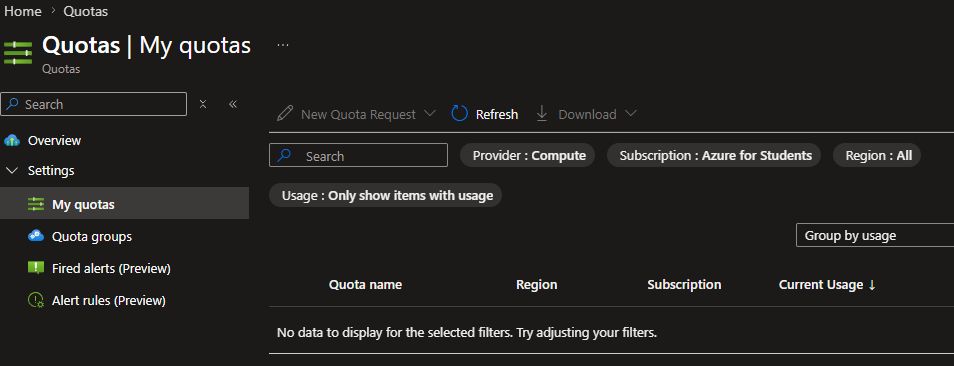Click the pencil icon for New Quota Request

click(x=284, y=114)
